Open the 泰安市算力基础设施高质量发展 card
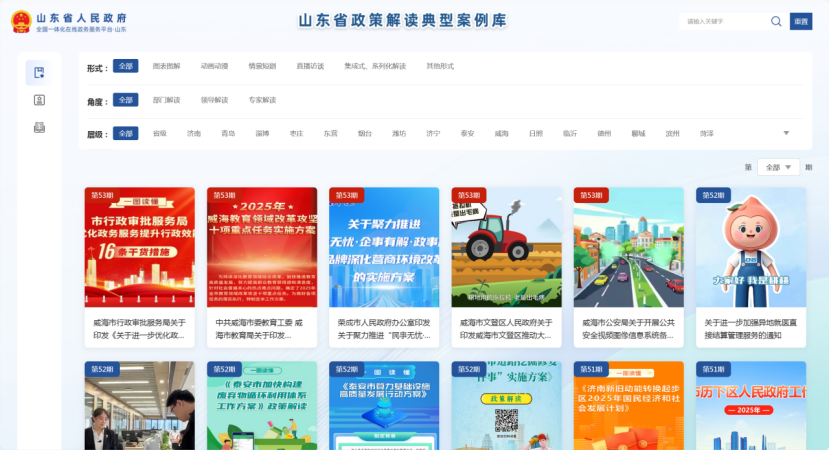Image resolution: width=829 pixels, height=450 pixels. (x=384, y=406)
